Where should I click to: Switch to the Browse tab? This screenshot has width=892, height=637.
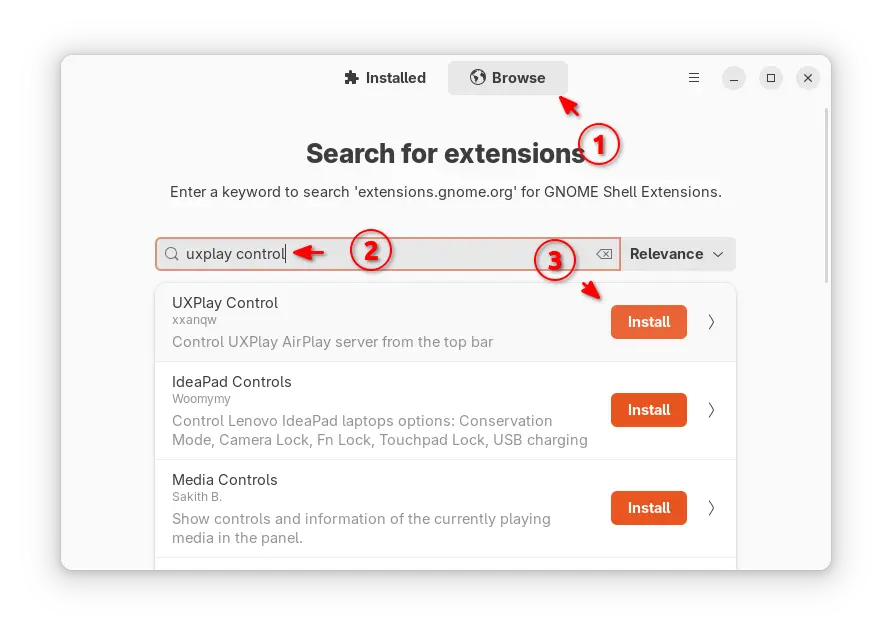(x=507, y=78)
